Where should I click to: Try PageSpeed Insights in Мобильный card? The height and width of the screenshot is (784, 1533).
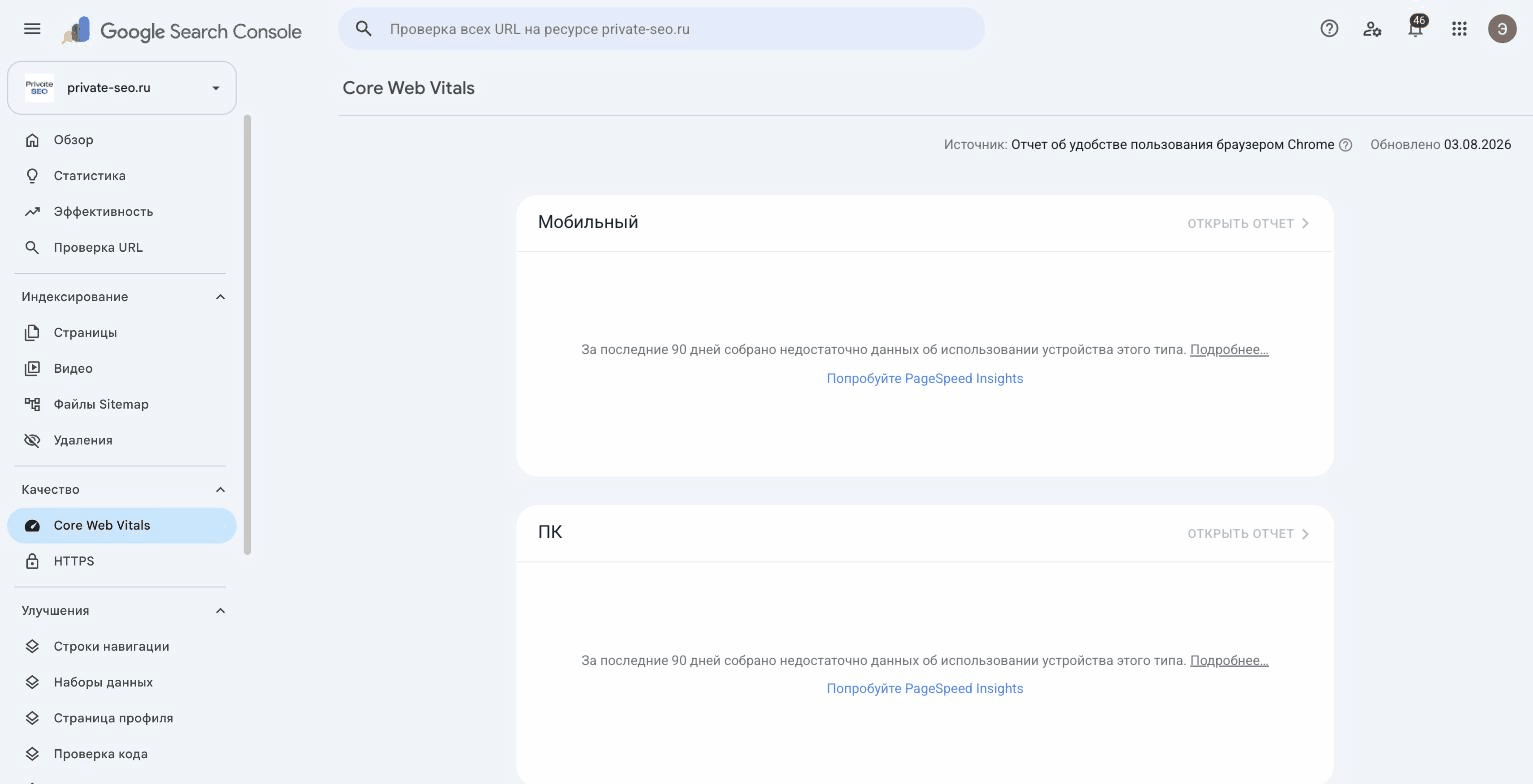click(x=925, y=379)
